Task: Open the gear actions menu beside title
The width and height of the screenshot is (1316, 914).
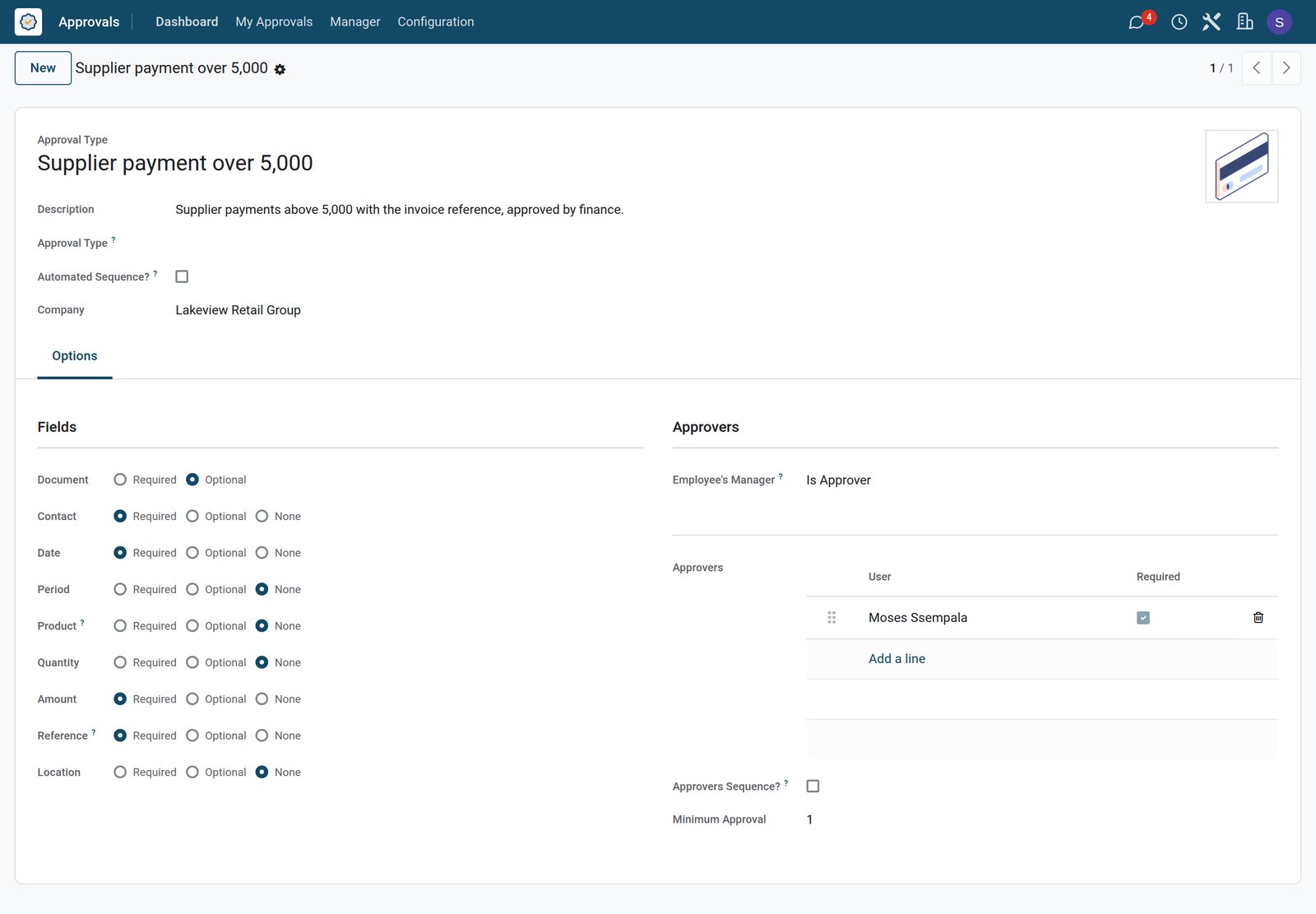Action: pos(280,70)
